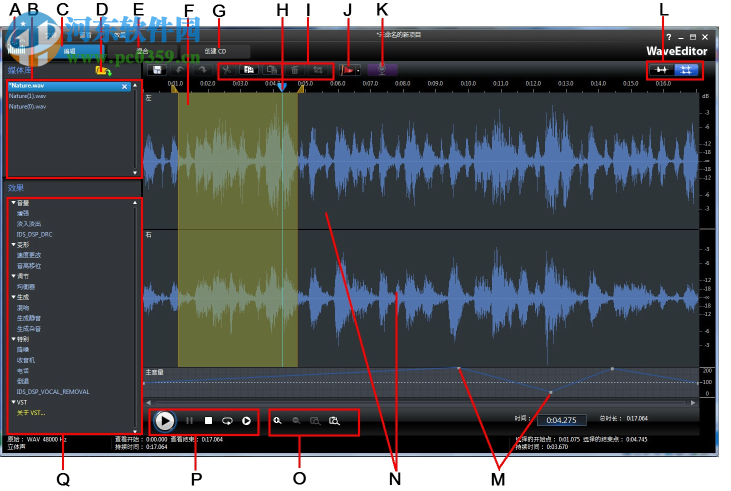
Task: Select the IDS_DSP_DRC effect
Action: 34,235
